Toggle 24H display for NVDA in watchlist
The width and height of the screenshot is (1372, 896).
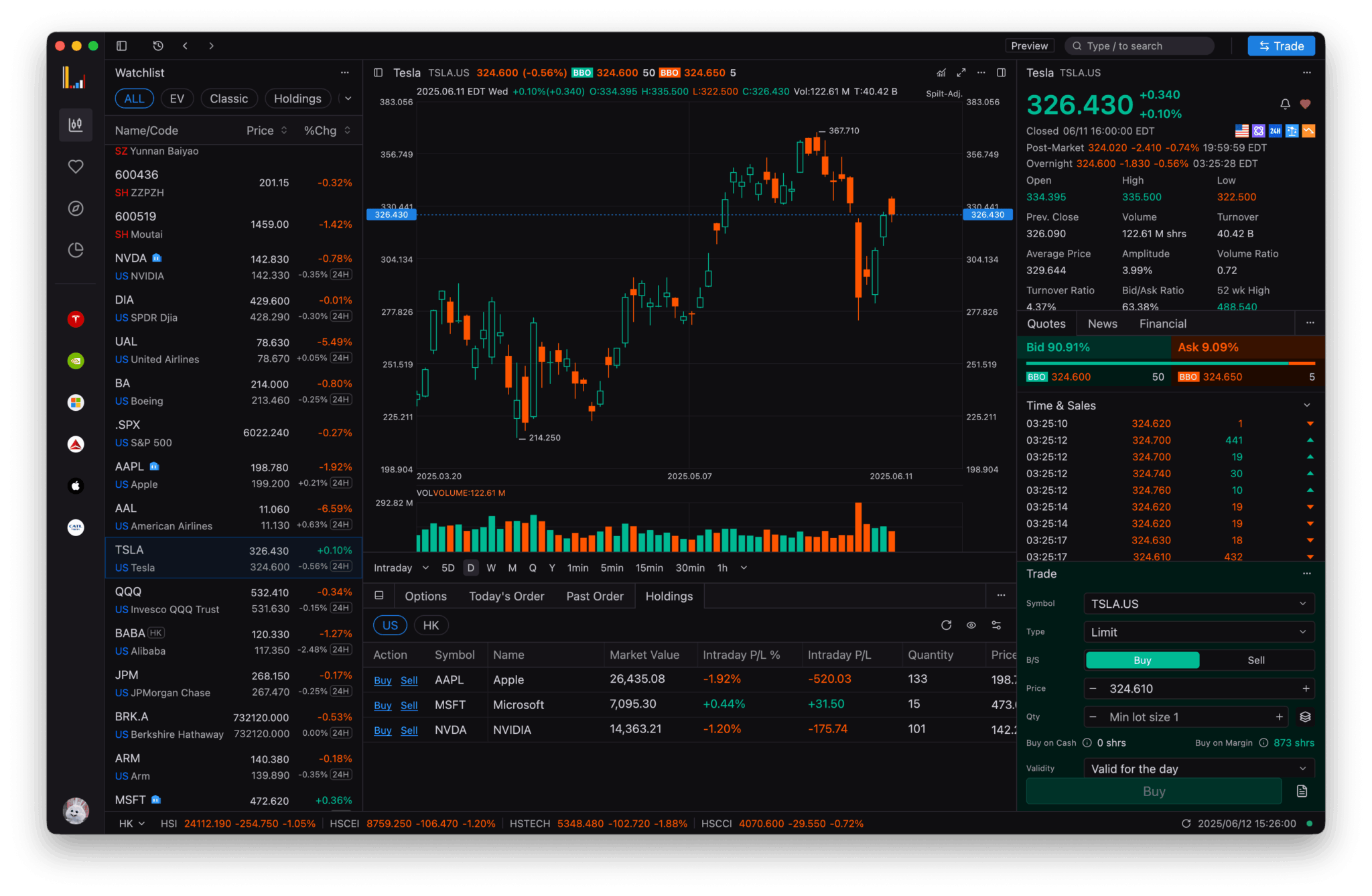coord(342,274)
